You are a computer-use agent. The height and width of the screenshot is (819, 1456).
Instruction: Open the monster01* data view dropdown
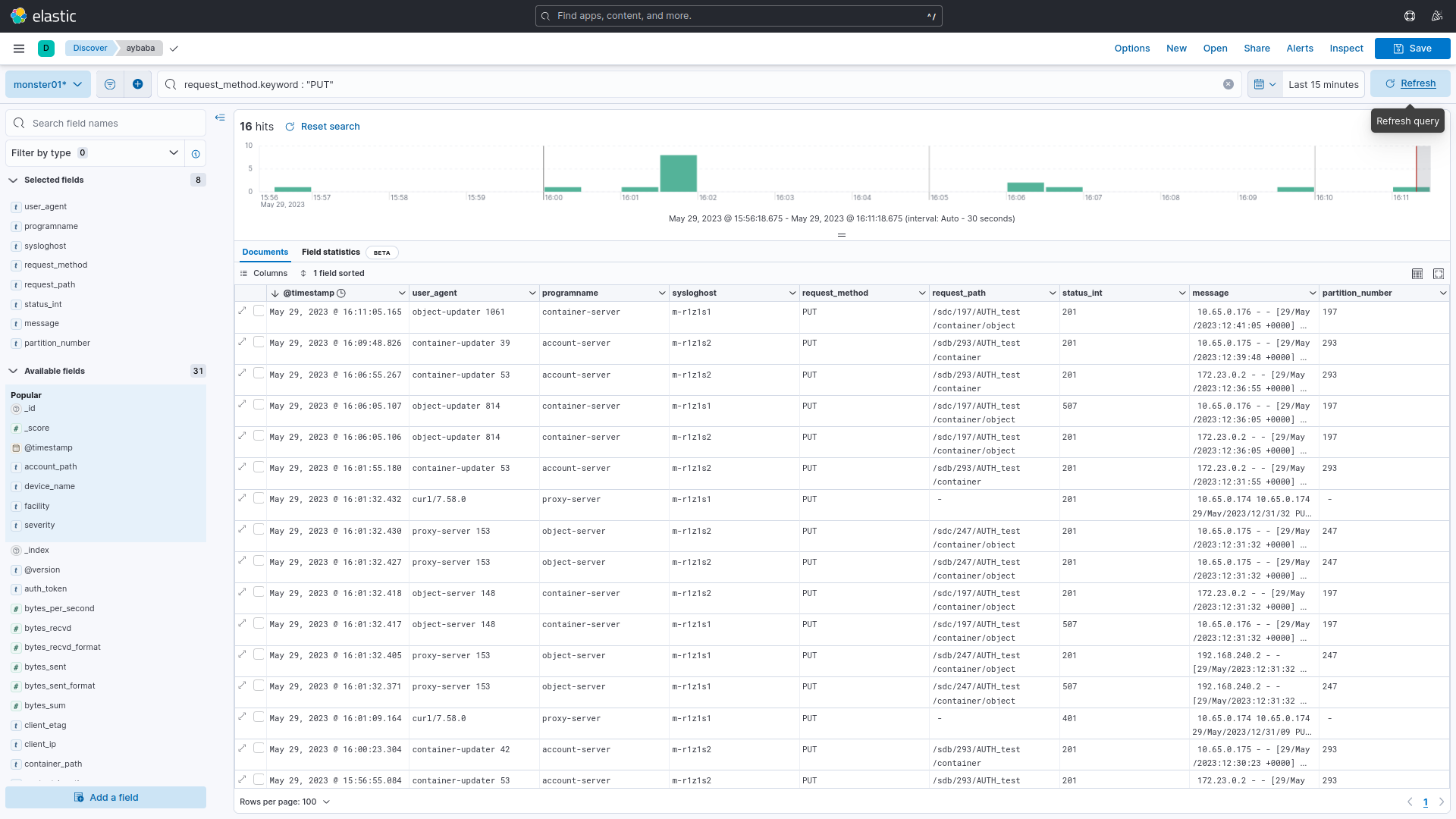[x=48, y=84]
